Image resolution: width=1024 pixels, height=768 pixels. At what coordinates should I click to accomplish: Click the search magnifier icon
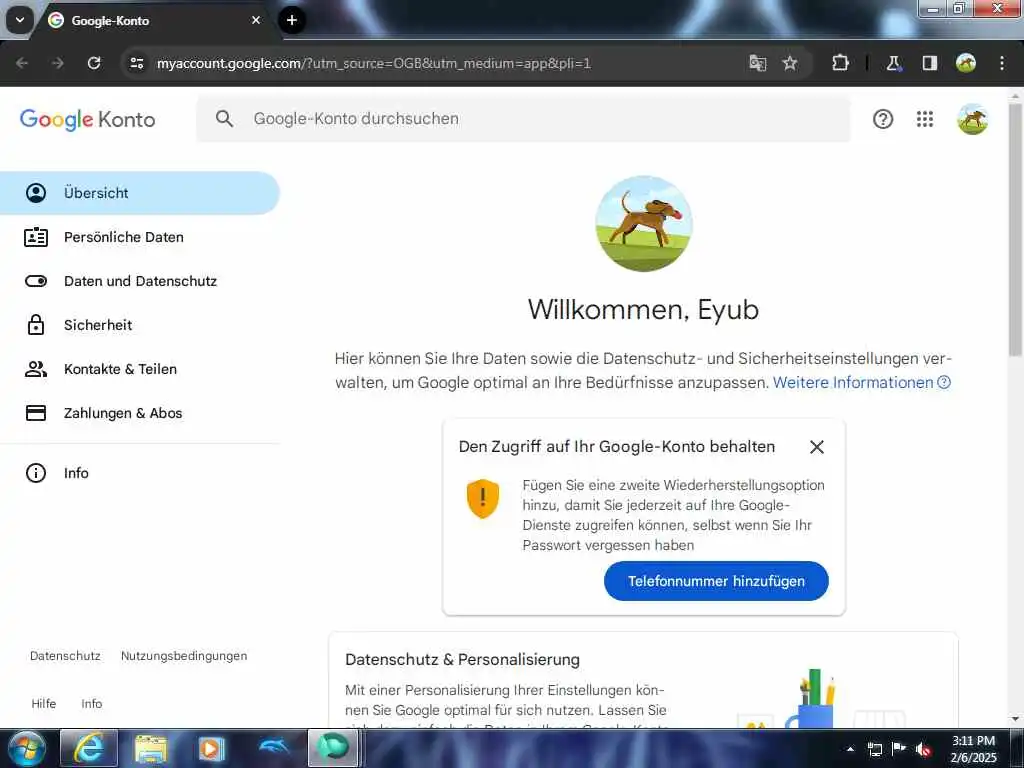pos(224,119)
